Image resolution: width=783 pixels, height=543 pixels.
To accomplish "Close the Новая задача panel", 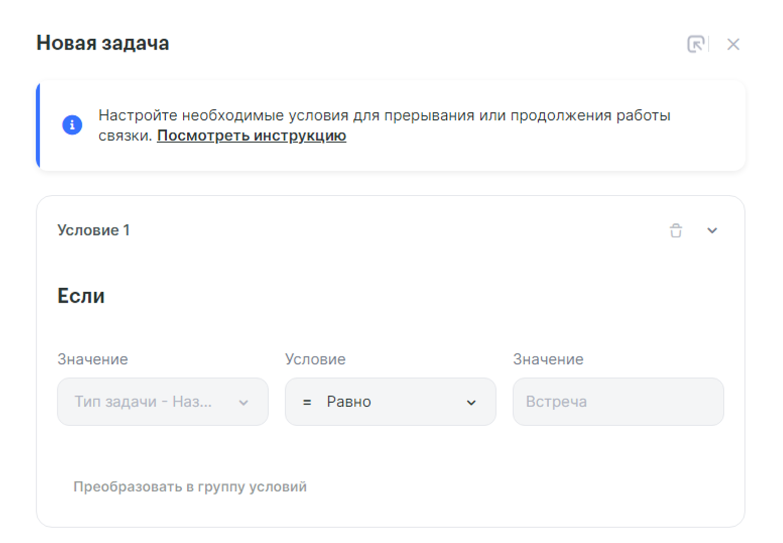I will click(733, 44).
